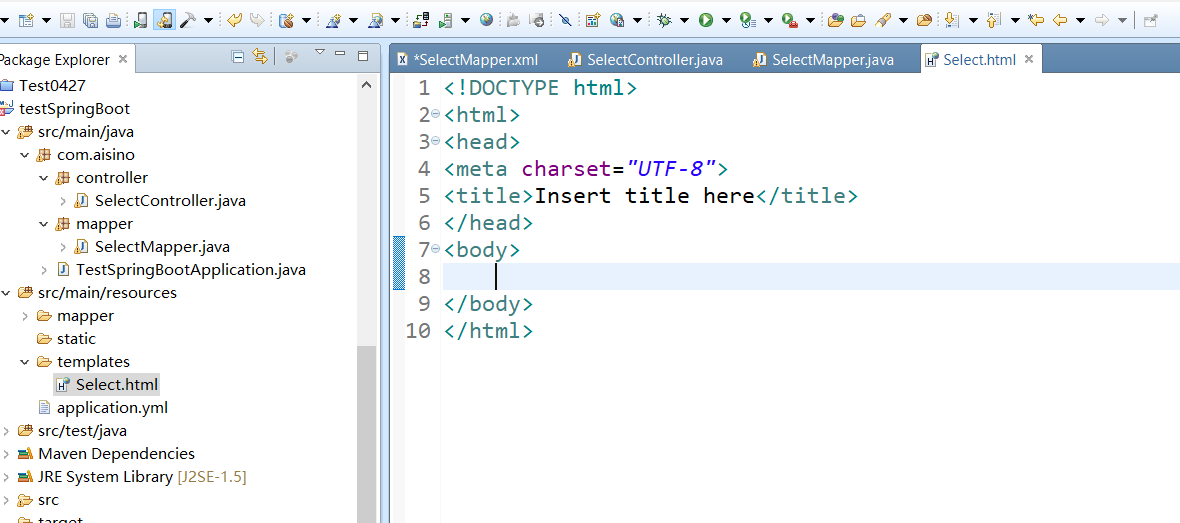Click the Open Task folder icon

(858, 20)
